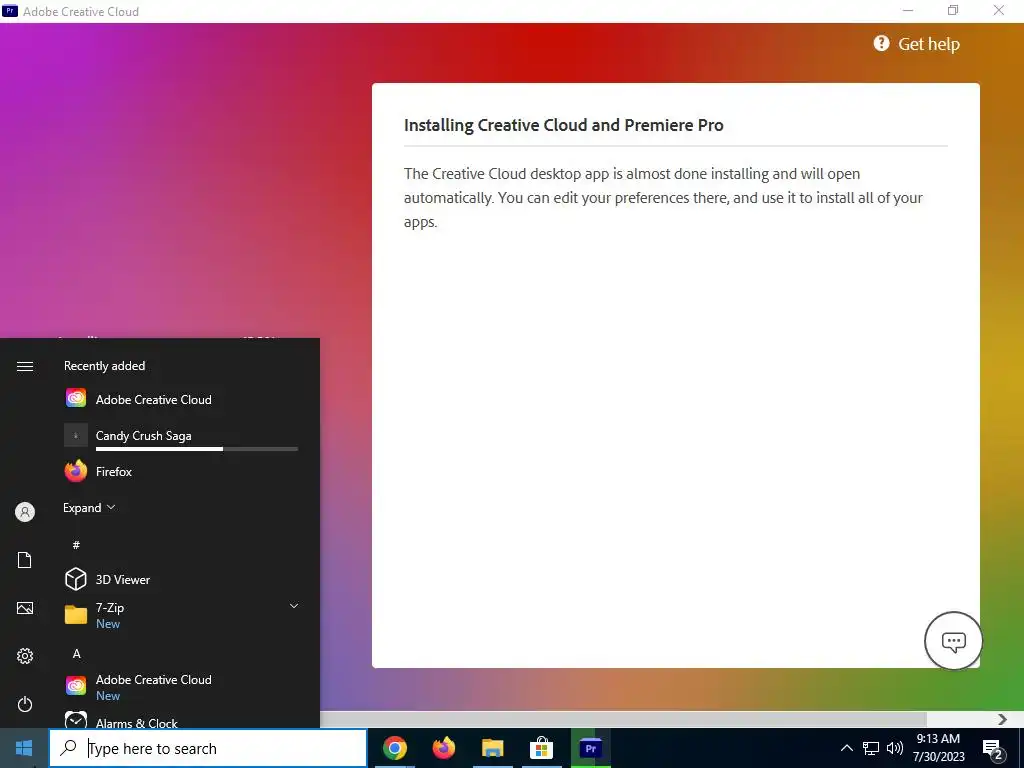Click the Power icon in Start sidebar
Image resolution: width=1024 pixels, height=768 pixels.
pyautogui.click(x=25, y=704)
